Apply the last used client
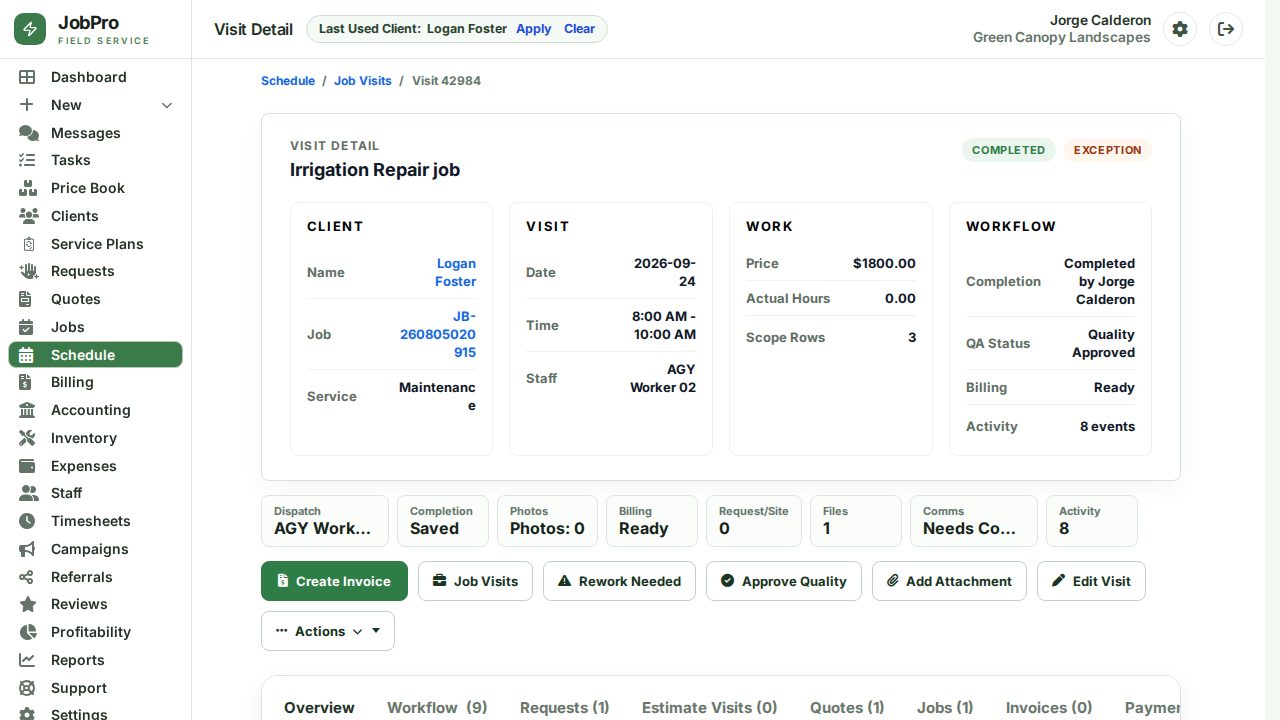Screen dimensions: 1280x720 coord(534,29)
